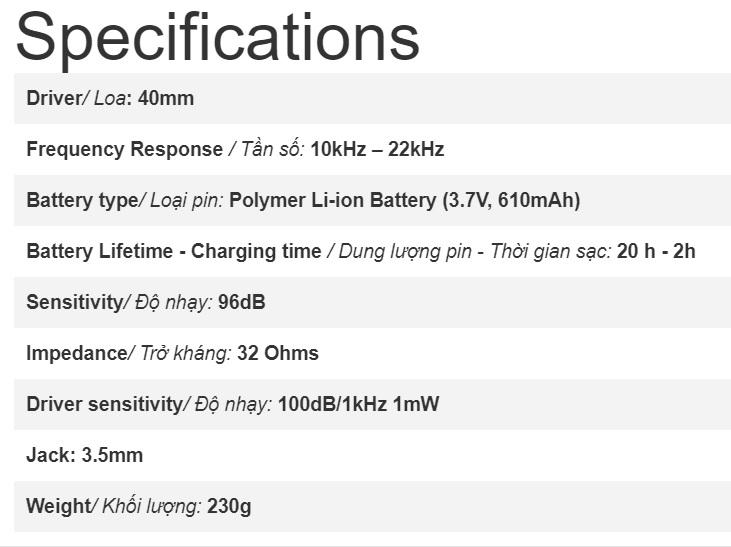Select Polymer Li-ion Battery text
Image resolution: width=731 pixels, height=547 pixels.
[x=333, y=201]
